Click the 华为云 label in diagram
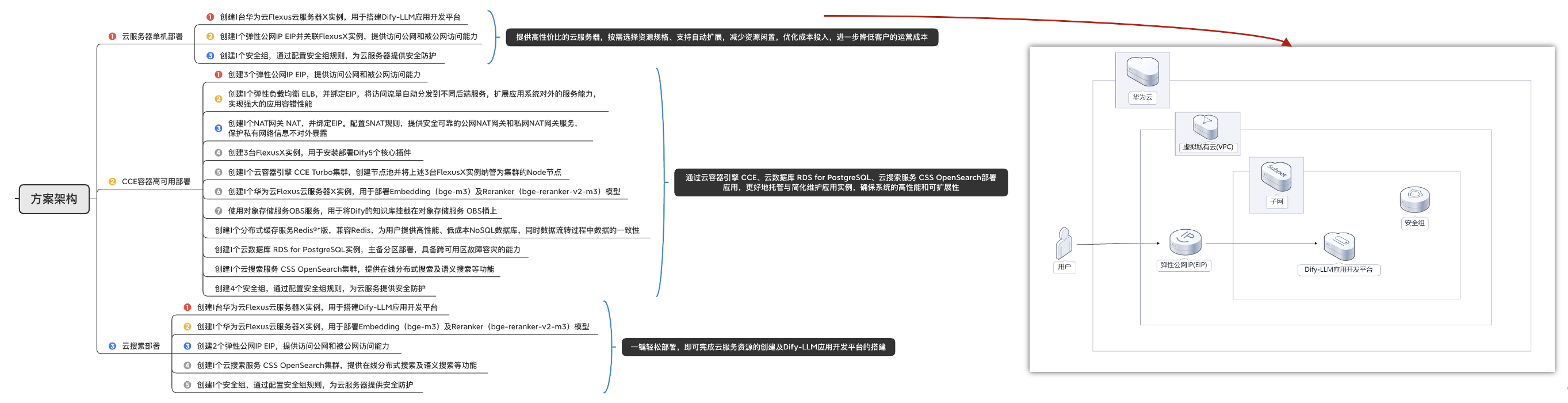Image resolution: width=1568 pixels, height=403 pixels. [1142, 97]
